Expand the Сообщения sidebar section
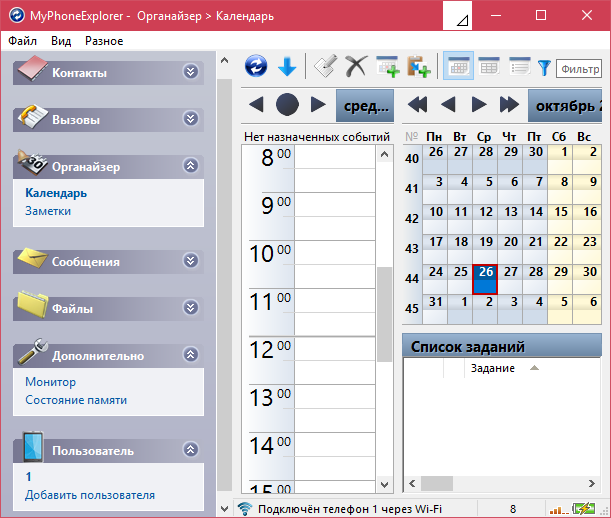Image resolution: width=611 pixels, height=518 pixels. (x=191, y=260)
